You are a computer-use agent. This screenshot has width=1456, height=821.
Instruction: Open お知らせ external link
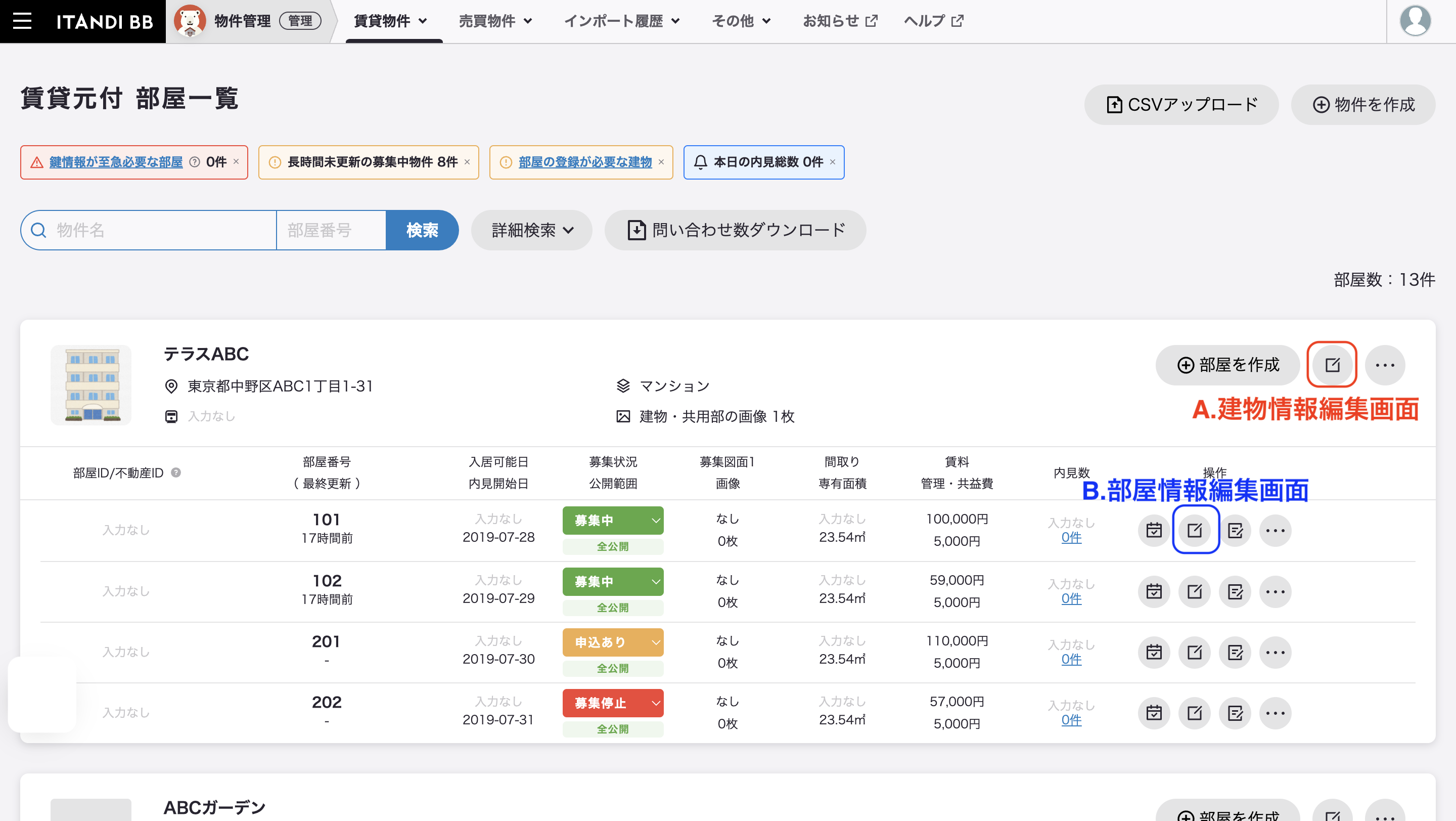click(840, 21)
